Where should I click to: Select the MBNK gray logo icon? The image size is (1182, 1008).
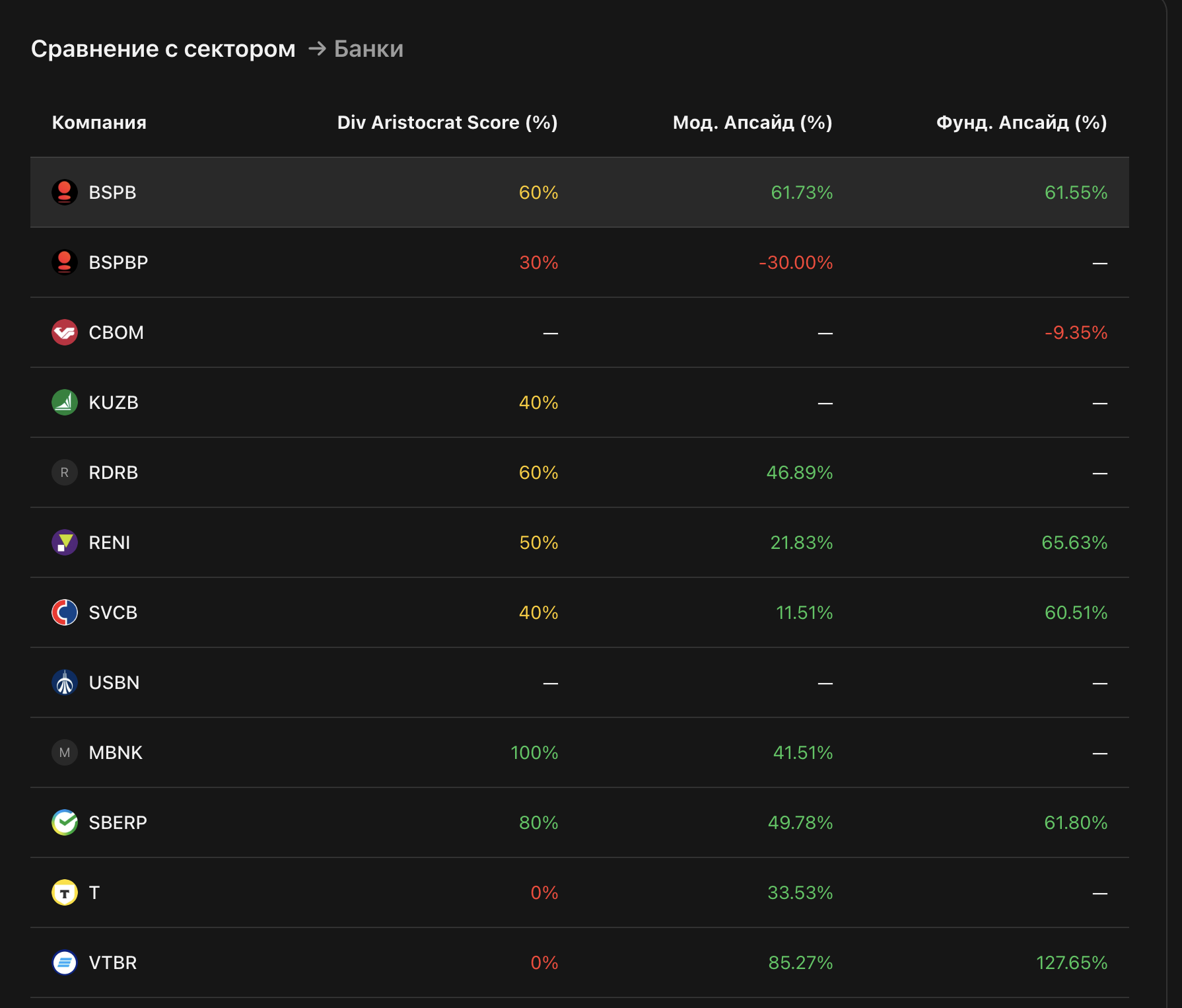click(x=65, y=752)
